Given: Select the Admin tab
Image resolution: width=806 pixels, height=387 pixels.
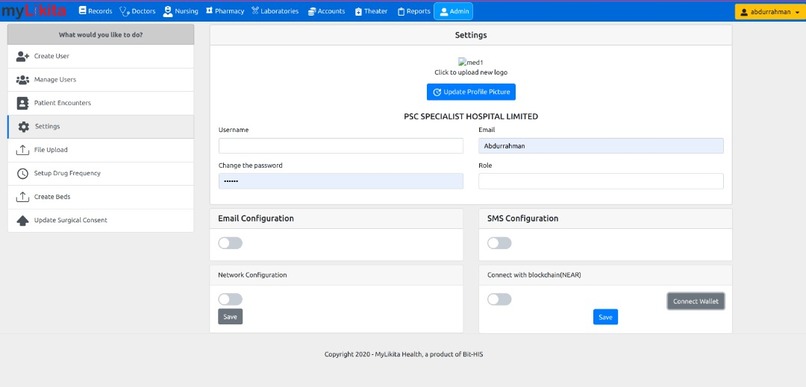Looking at the screenshot, I should coord(453,11).
